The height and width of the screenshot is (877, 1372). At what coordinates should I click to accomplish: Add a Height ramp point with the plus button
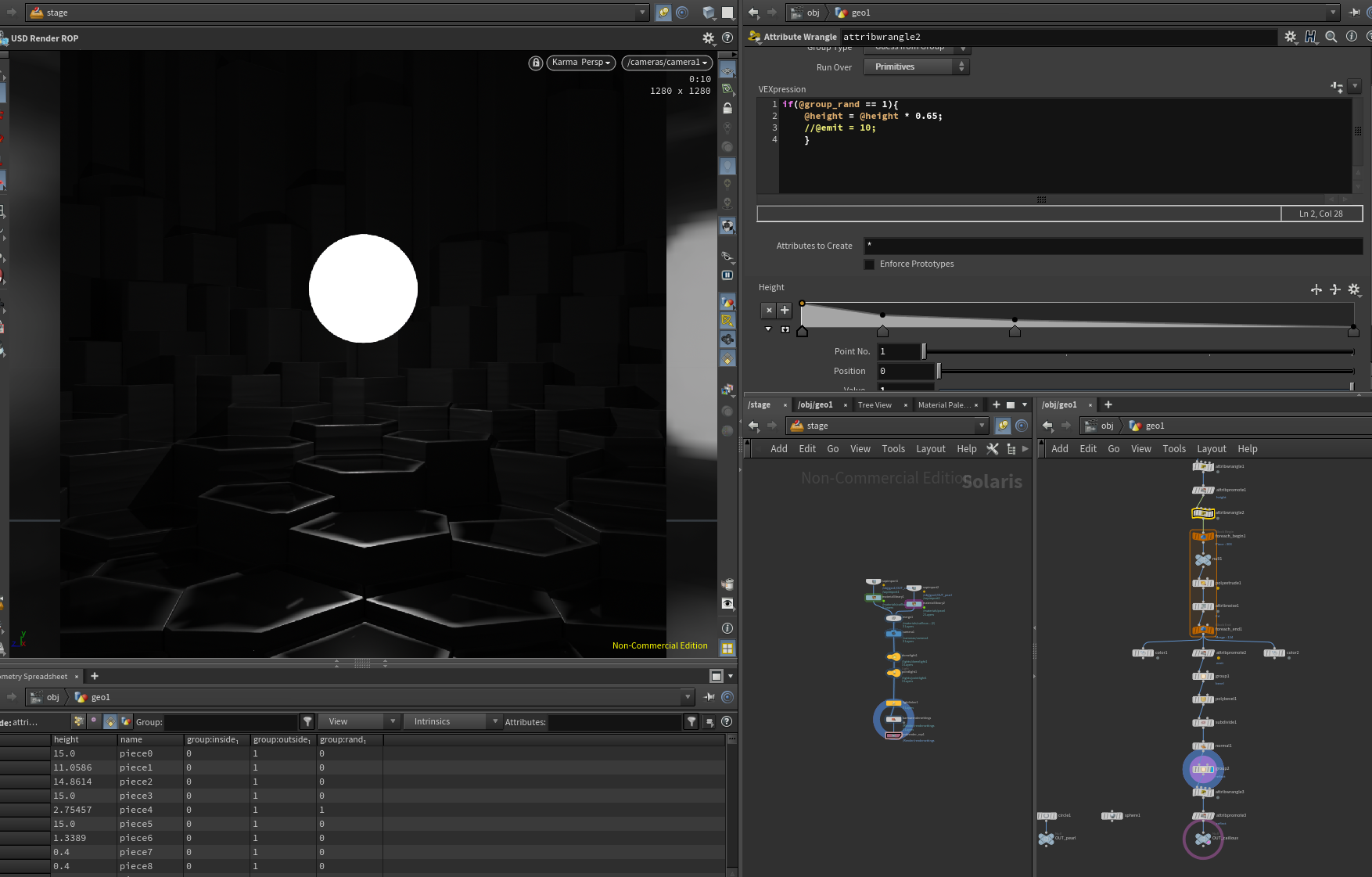tap(785, 311)
